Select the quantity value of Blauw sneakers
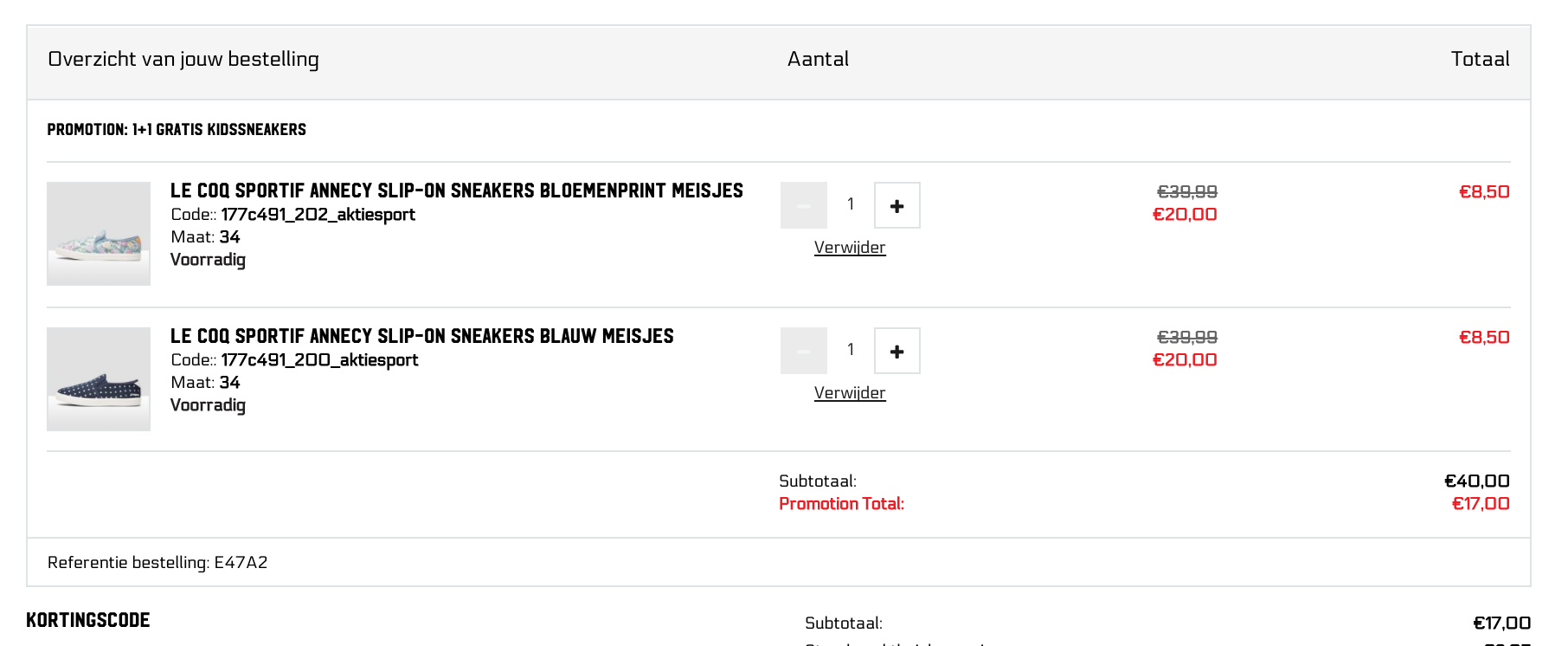The image size is (1568, 646). (x=851, y=350)
